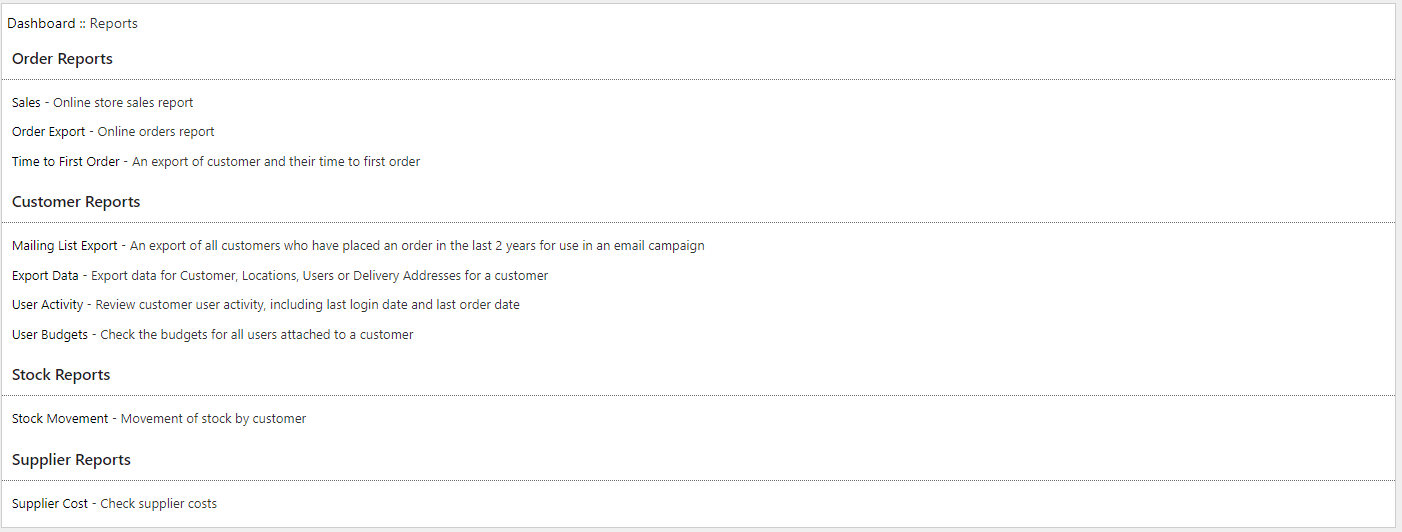Click the Supplier Reports section heading
This screenshot has width=1402, height=532.
click(x=71, y=460)
